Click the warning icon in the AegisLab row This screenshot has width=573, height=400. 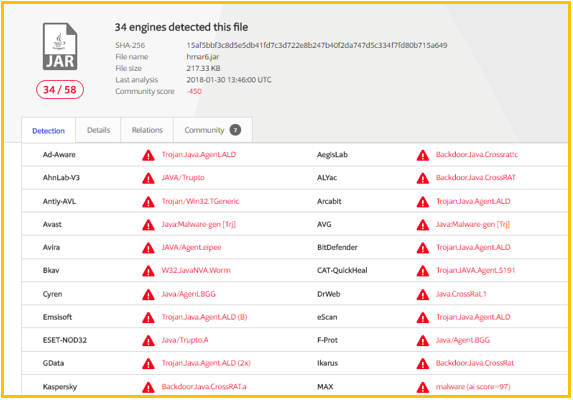pyautogui.click(x=423, y=155)
